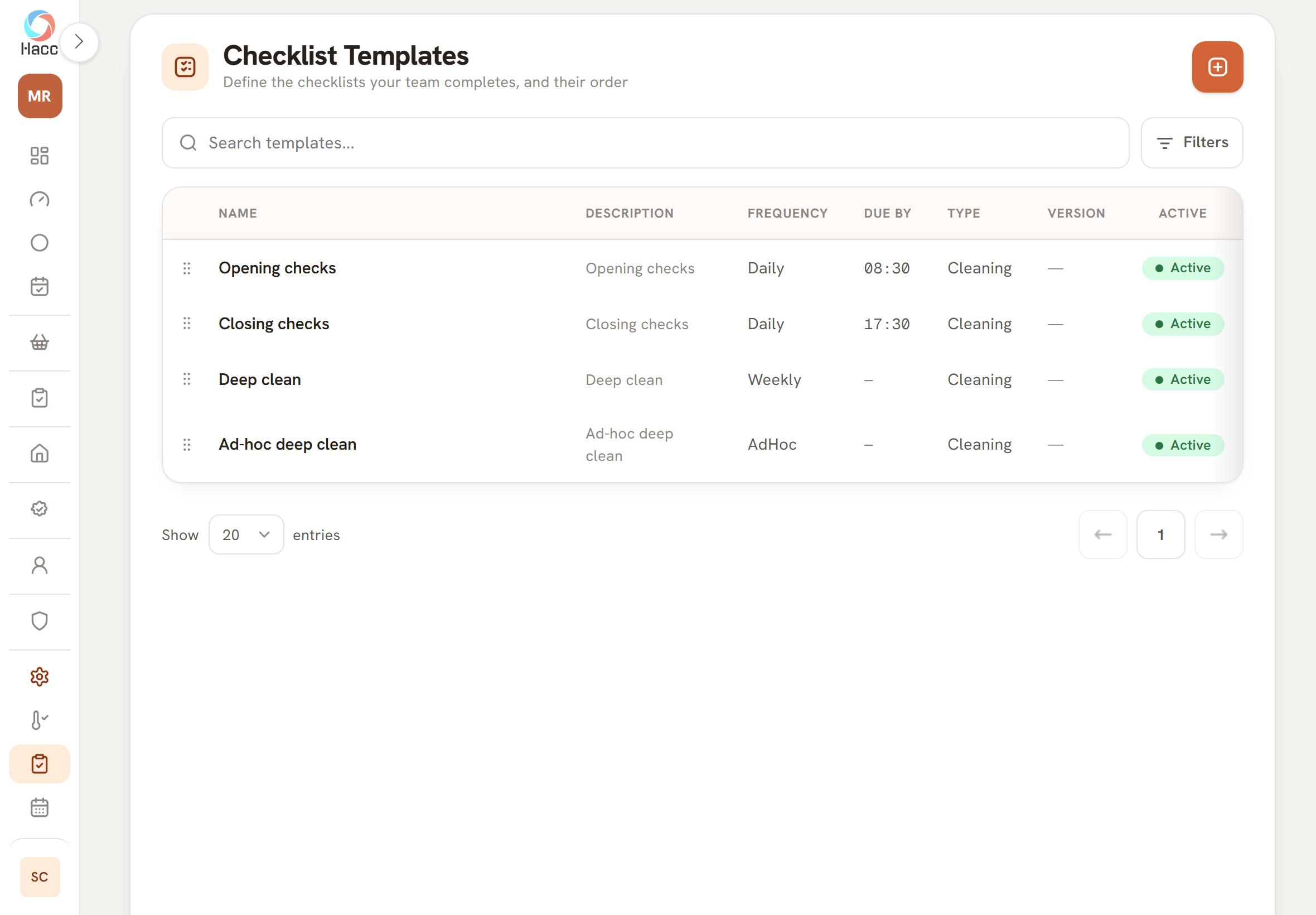Viewport: 1316px width, 915px height.
Task: Open the Filters panel
Action: [1192, 143]
